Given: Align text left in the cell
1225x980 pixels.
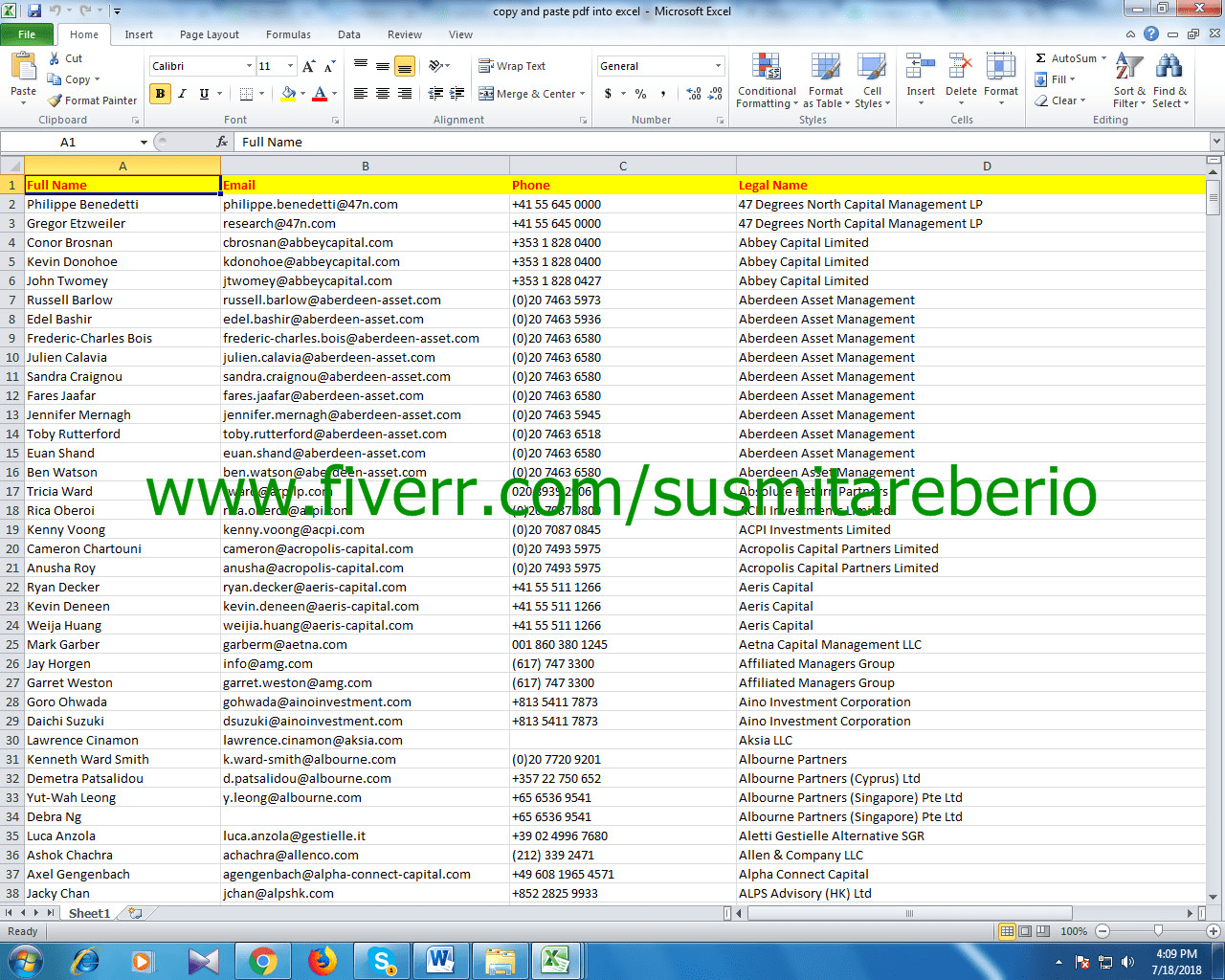Looking at the screenshot, I should tap(361, 94).
